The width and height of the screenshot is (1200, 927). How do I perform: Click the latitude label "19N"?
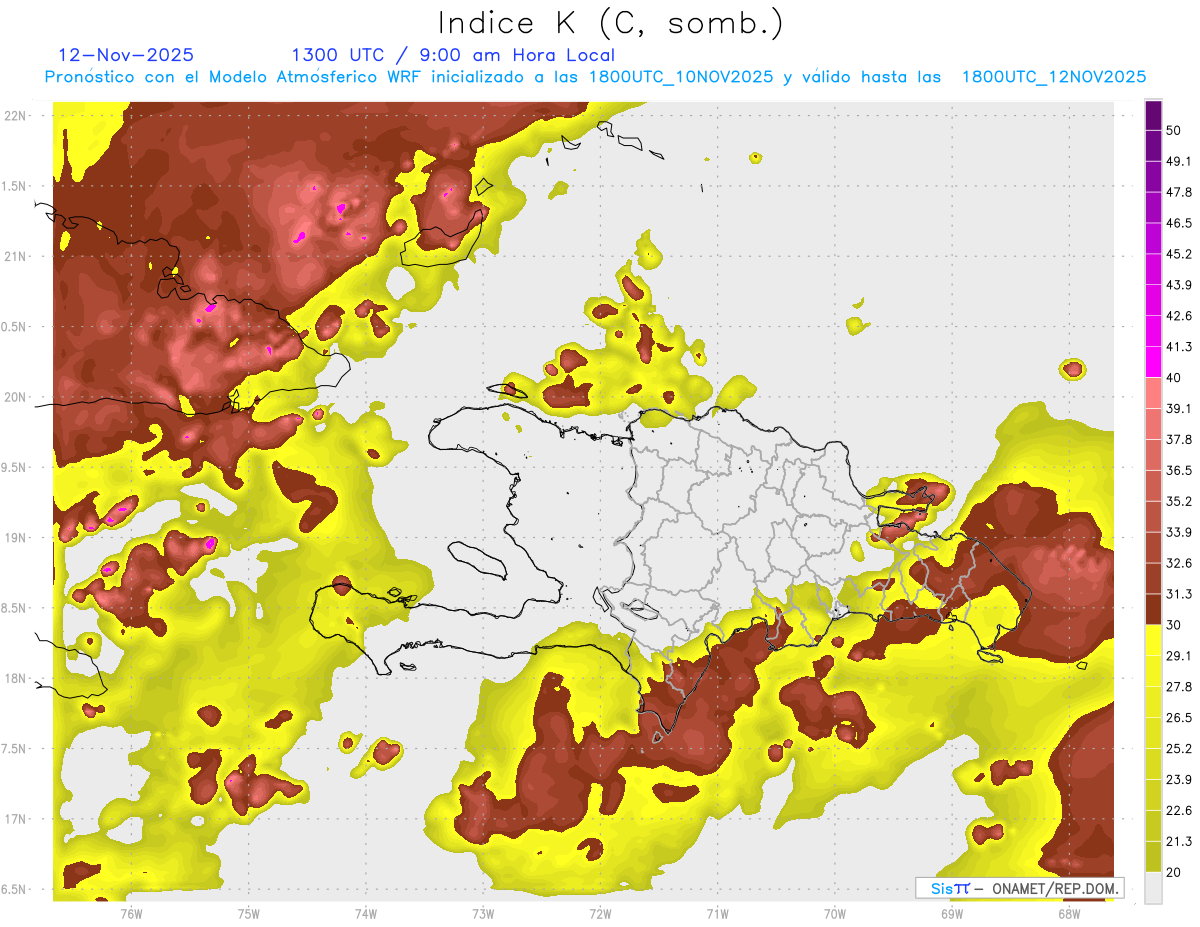click(17, 538)
